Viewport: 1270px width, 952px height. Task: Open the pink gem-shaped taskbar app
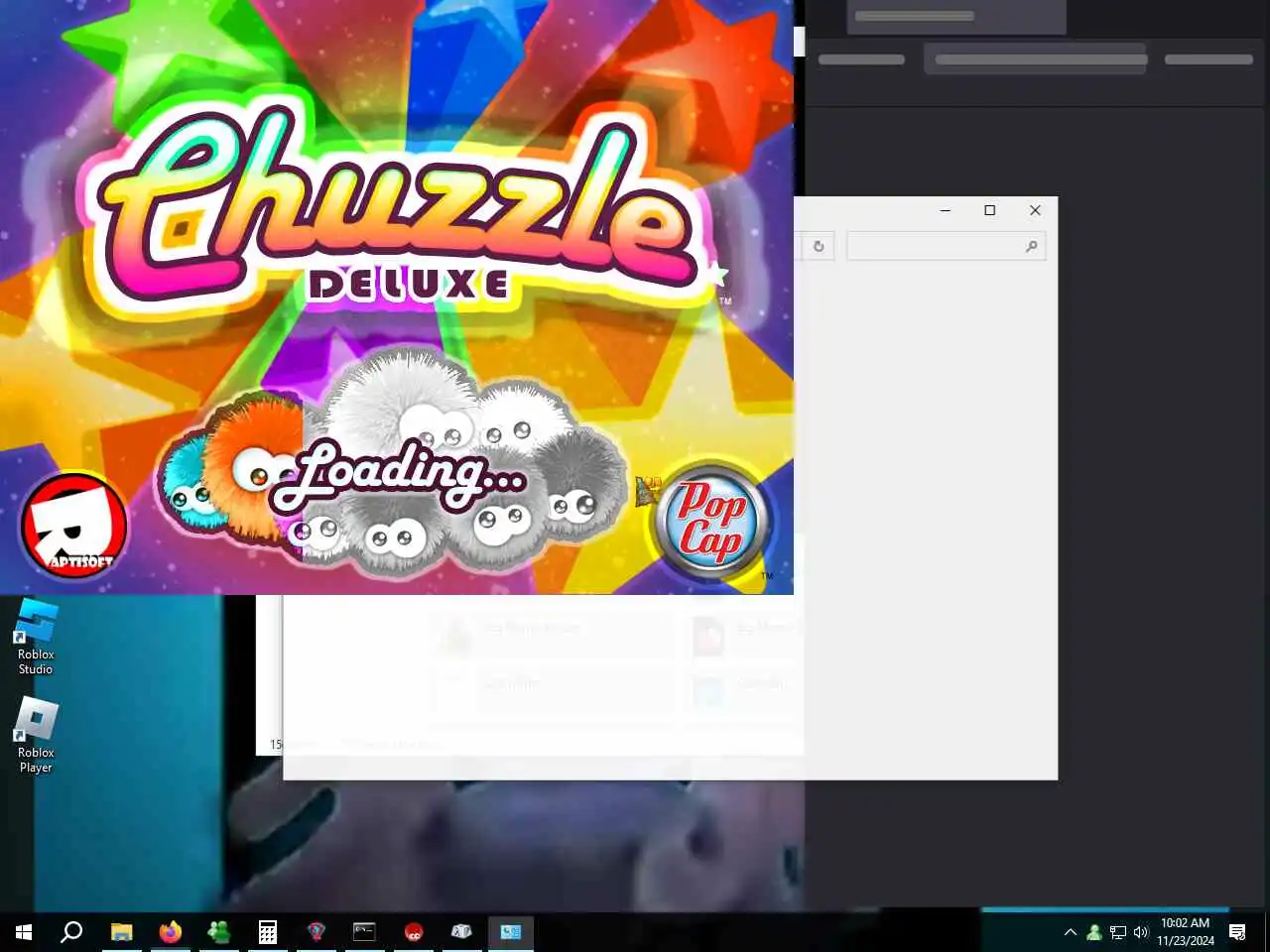tap(317, 932)
